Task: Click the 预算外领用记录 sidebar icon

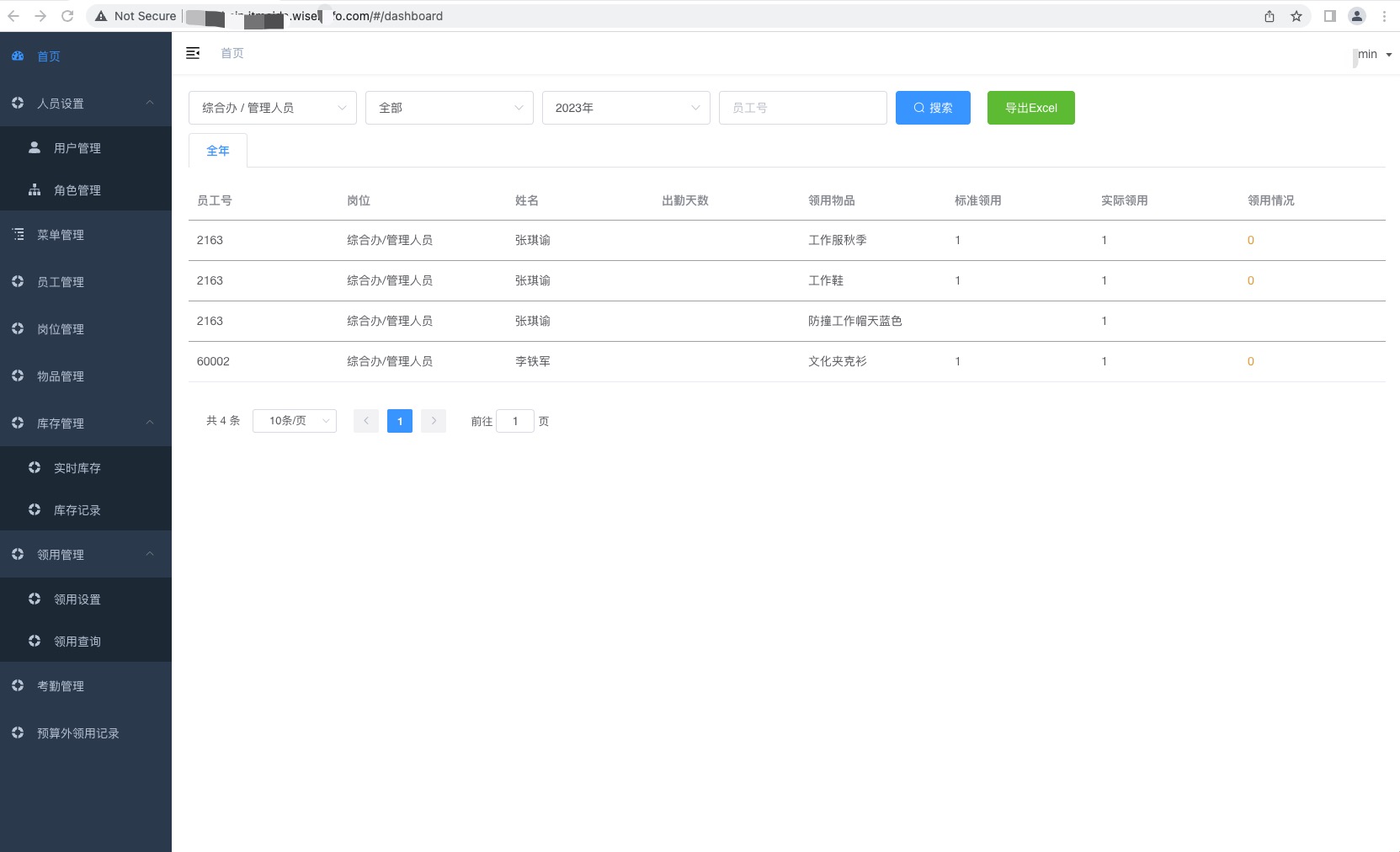Action: [x=18, y=732]
